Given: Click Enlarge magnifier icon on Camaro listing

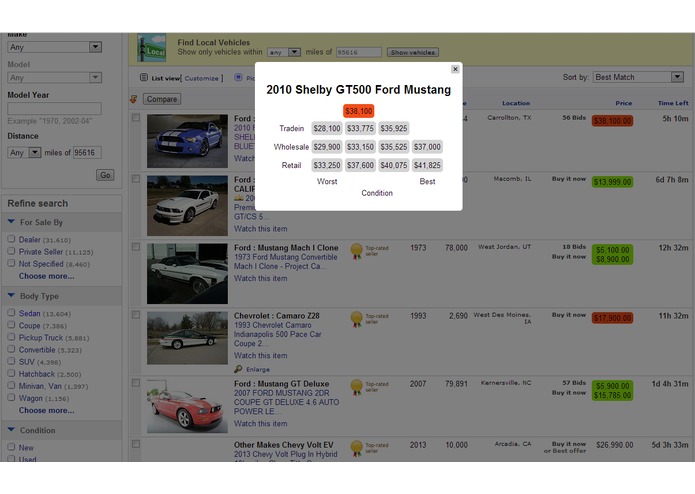Looking at the screenshot, I should [x=238, y=369].
